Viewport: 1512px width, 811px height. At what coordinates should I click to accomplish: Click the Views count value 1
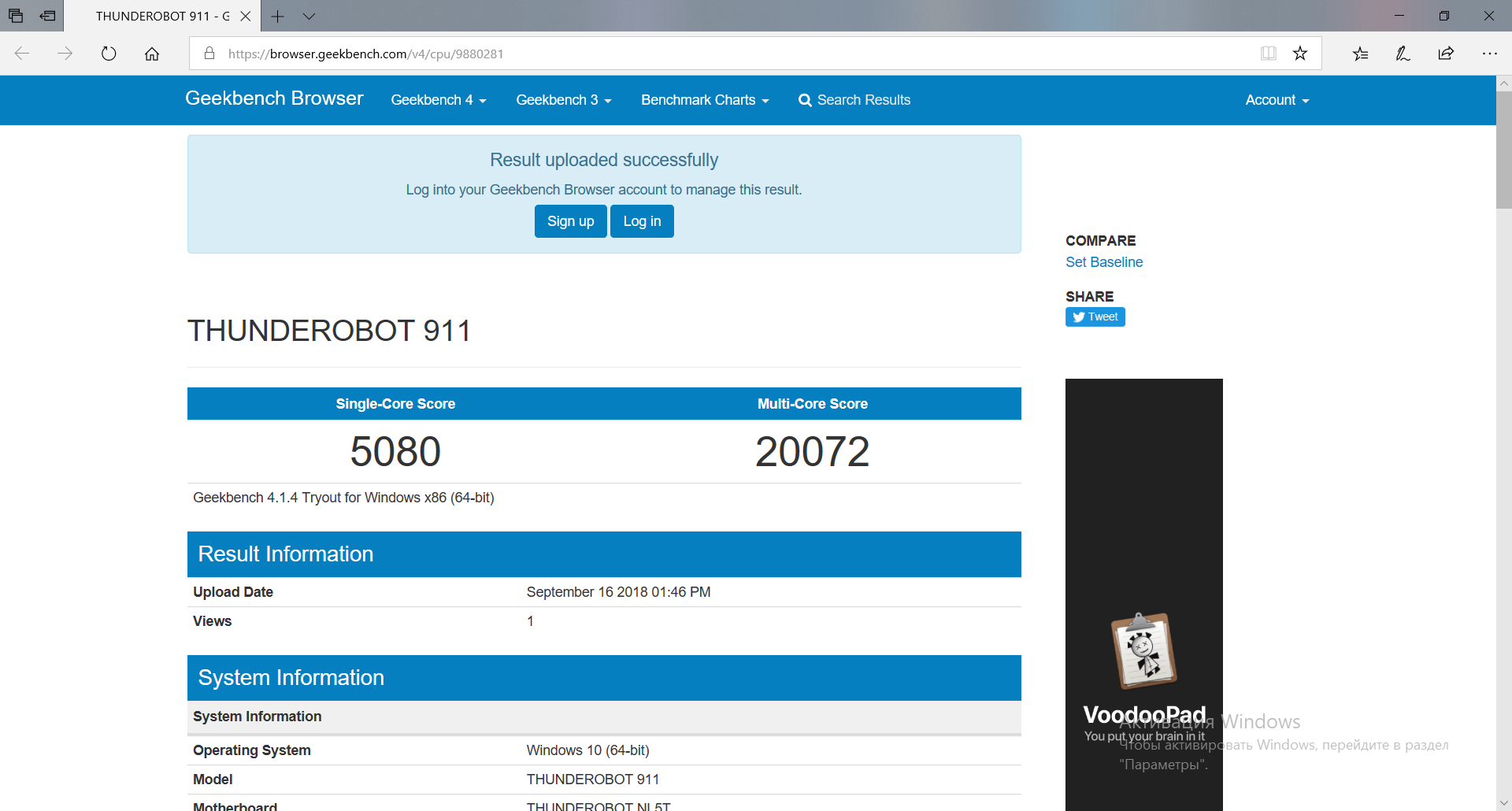point(530,621)
